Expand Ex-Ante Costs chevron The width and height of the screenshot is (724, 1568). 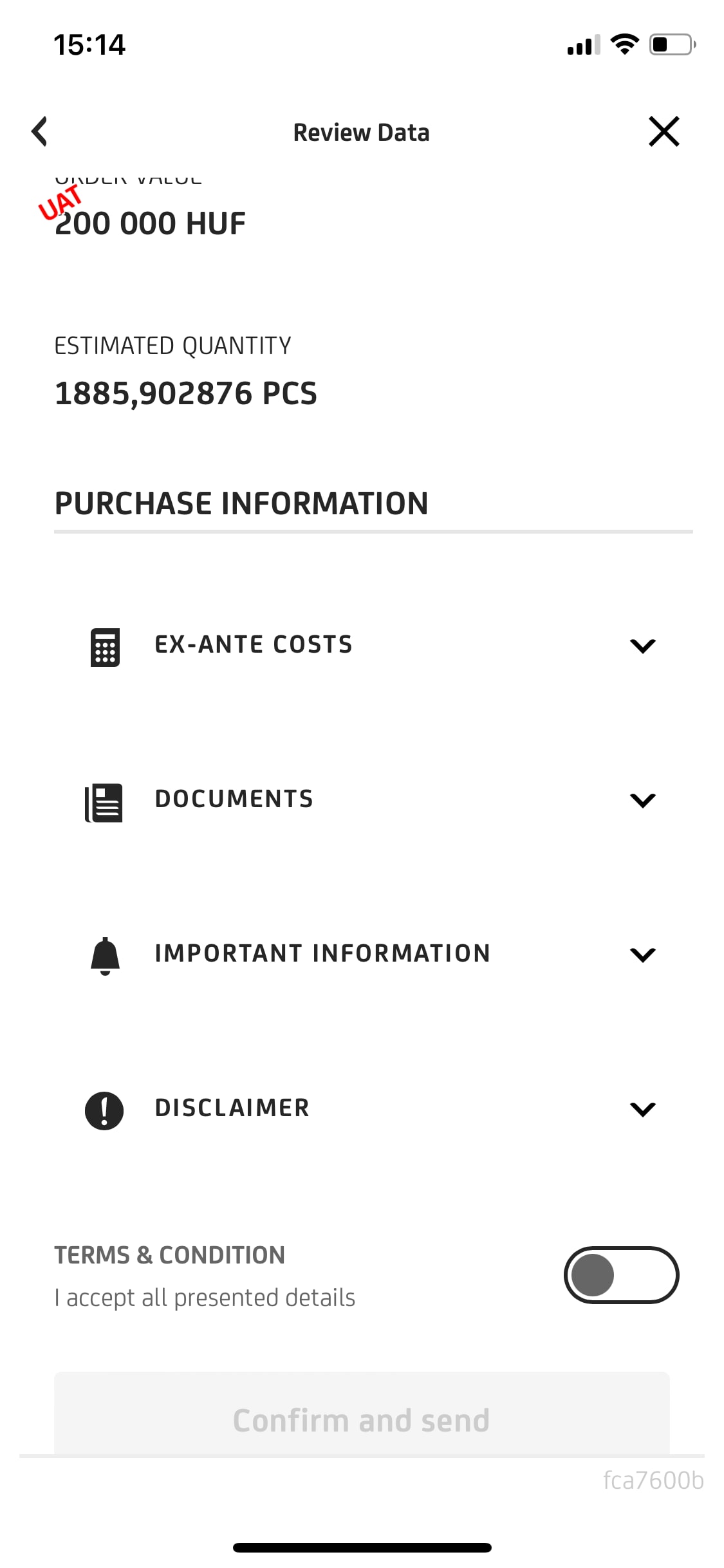tap(642, 646)
